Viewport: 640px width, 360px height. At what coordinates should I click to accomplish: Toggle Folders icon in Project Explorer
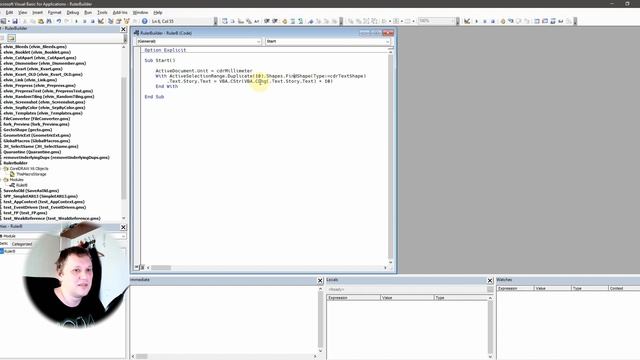pos(11,38)
